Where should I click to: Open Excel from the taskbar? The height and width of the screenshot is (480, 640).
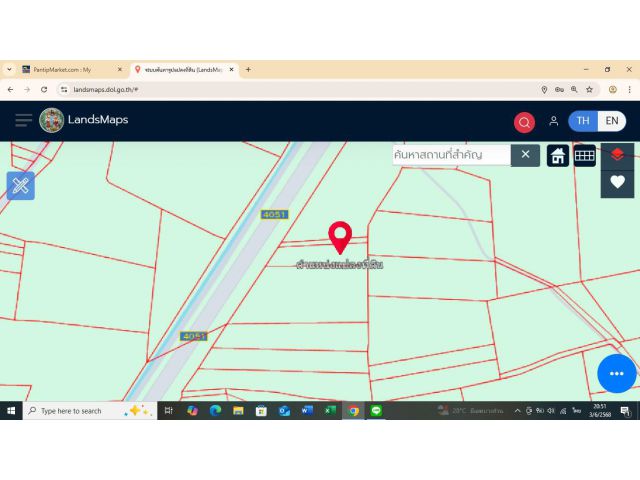pyautogui.click(x=330, y=411)
